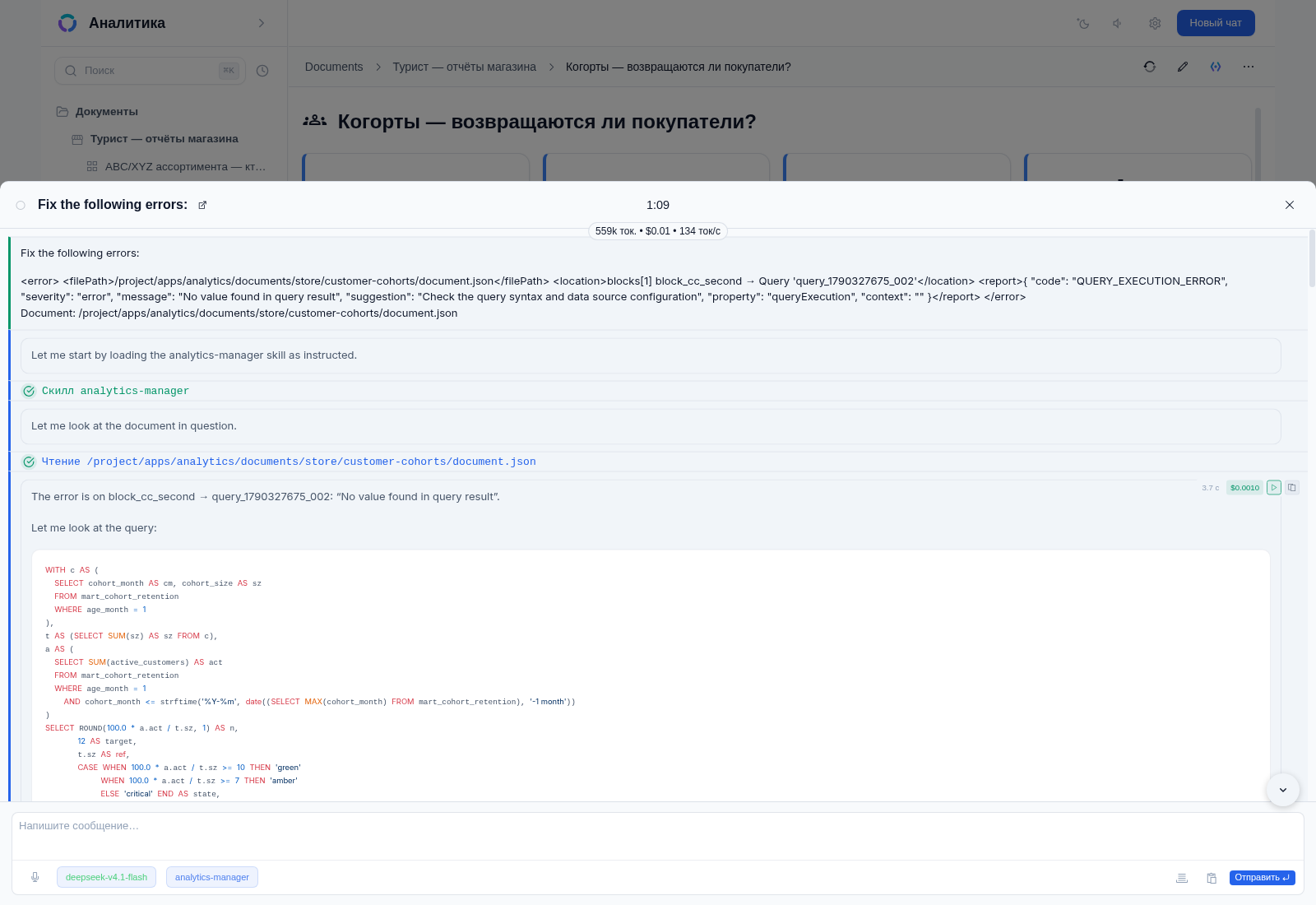Toggle sound with the speaker icon
The width and height of the screenshot is (1316, 905).
[1118, 23]
